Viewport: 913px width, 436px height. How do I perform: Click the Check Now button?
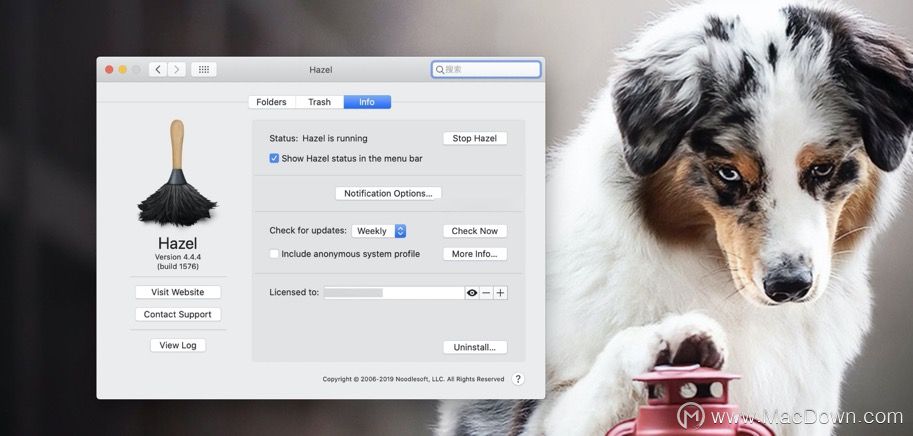click(475, 231)
